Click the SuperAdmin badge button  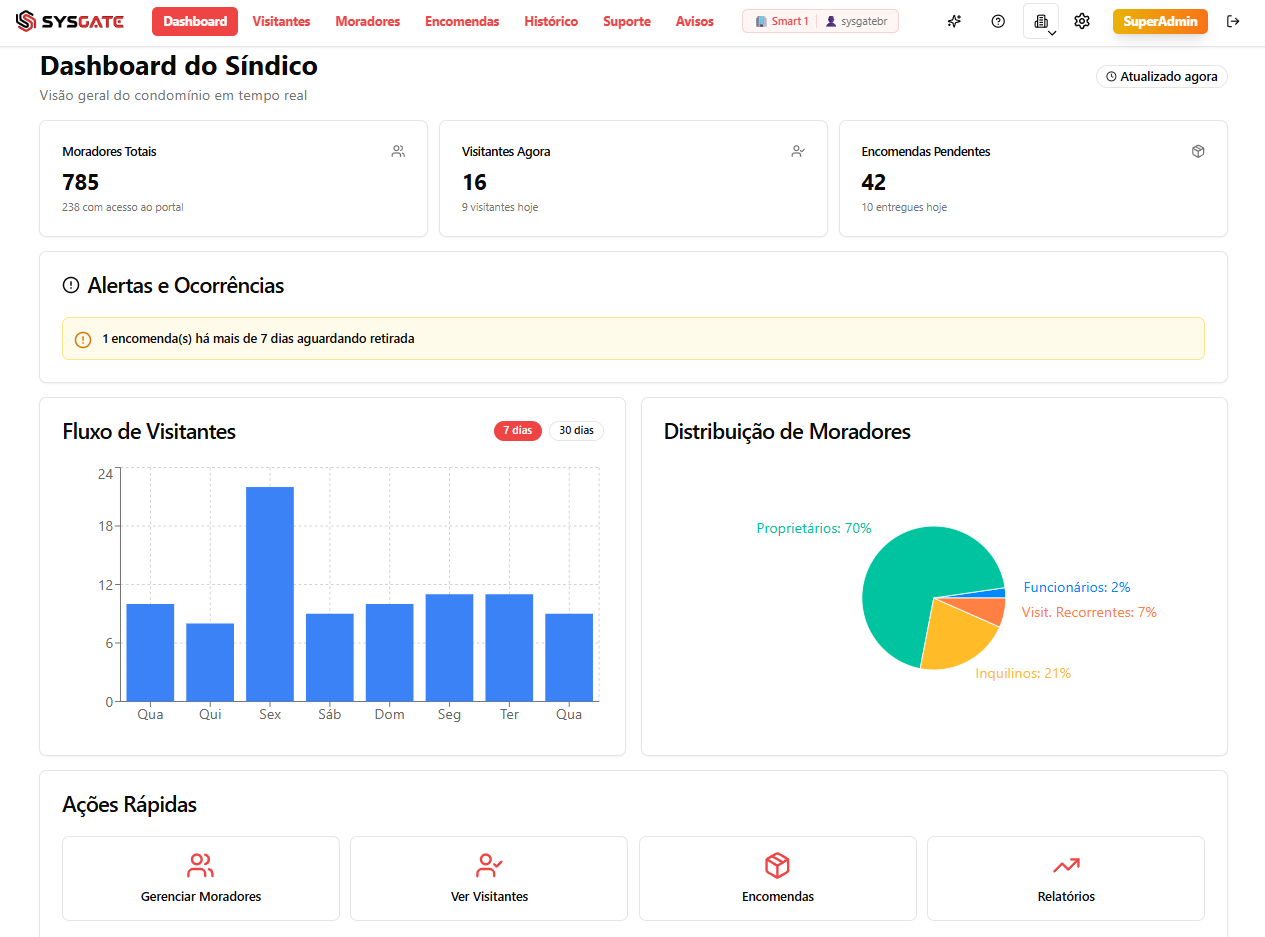tap(1160, 21)
